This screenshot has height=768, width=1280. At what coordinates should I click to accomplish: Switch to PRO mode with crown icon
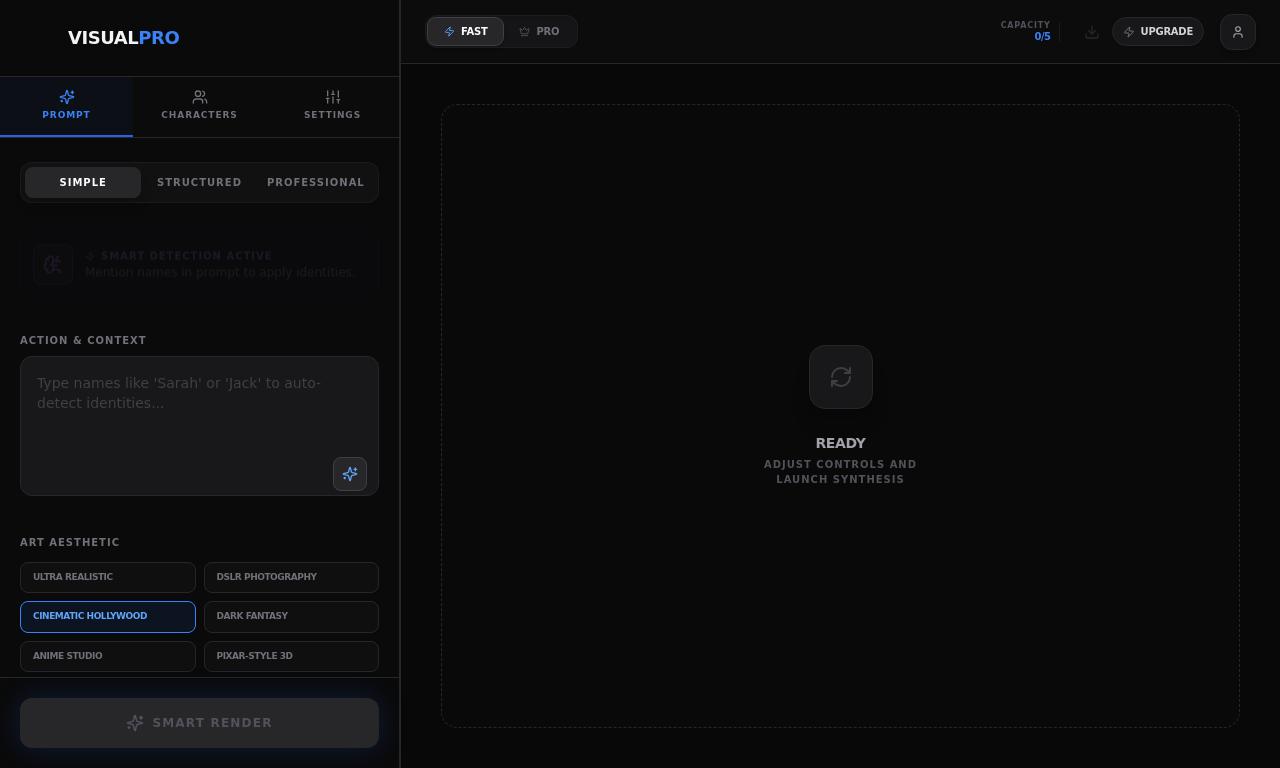(539, 32)
